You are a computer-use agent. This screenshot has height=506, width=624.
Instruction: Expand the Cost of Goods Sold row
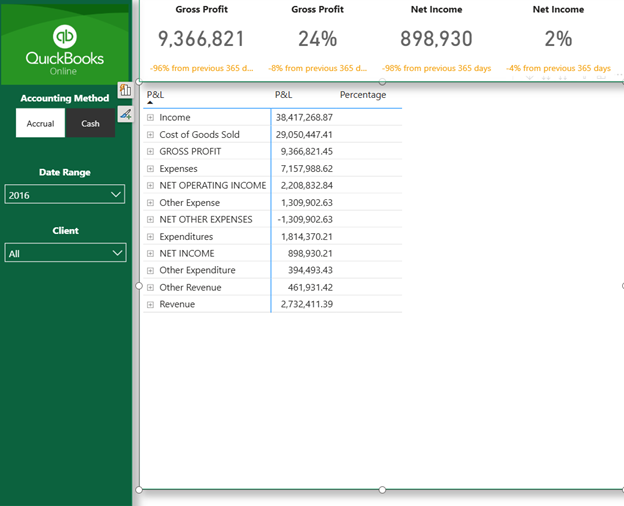click(151, 135)
